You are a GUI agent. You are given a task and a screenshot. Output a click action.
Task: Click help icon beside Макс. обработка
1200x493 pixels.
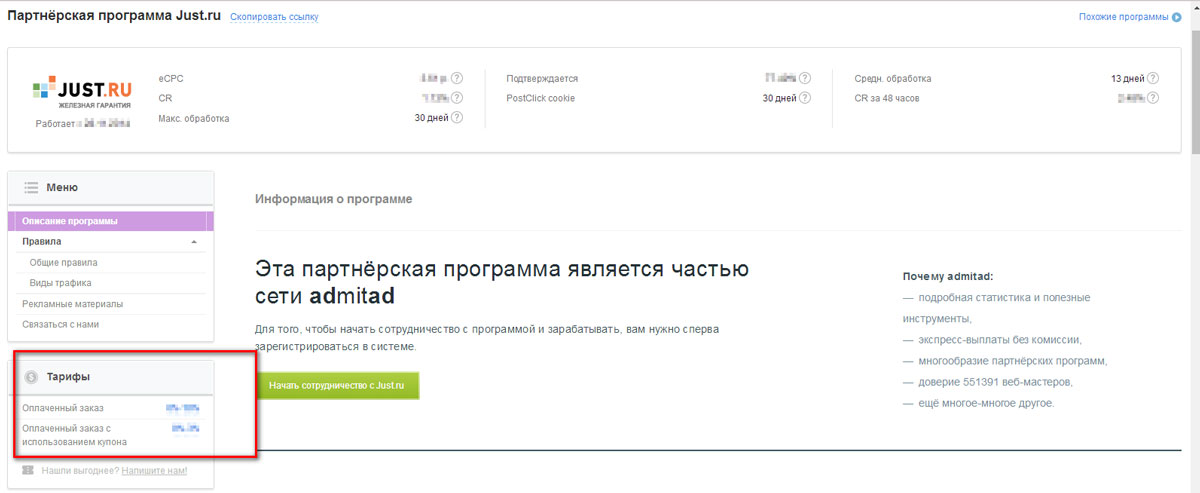pyautogui.click(x=457, y=118)
